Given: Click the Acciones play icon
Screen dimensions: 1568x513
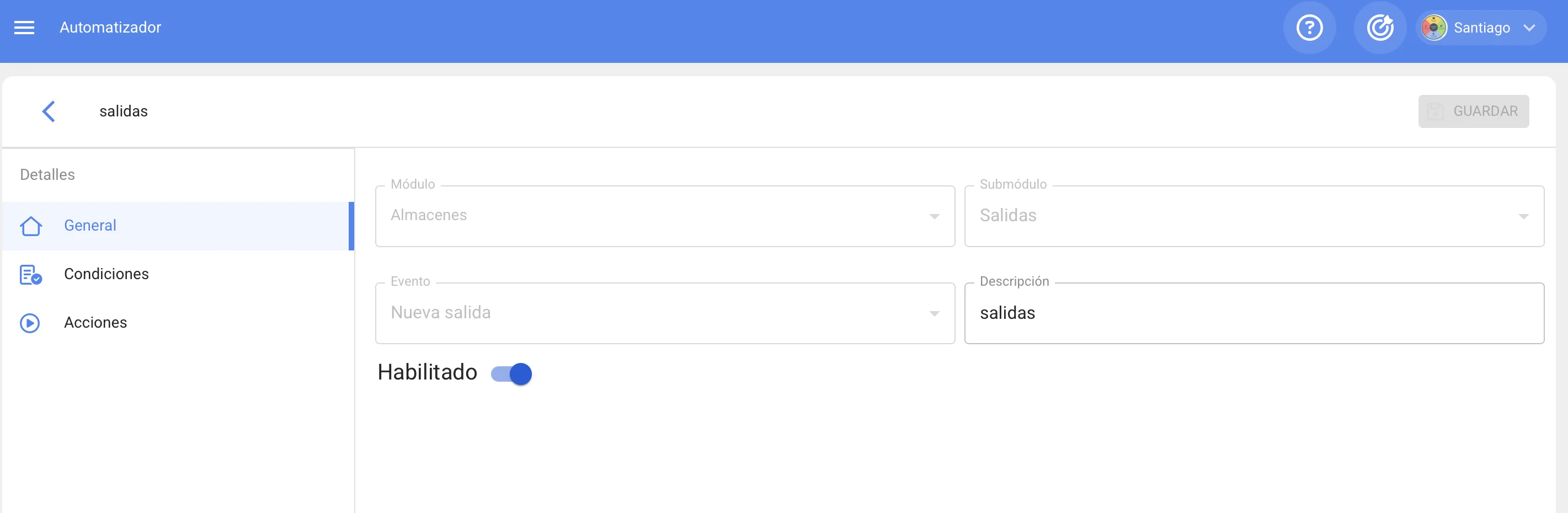Looking at the screenshot, I should click(x=30, y=323).
